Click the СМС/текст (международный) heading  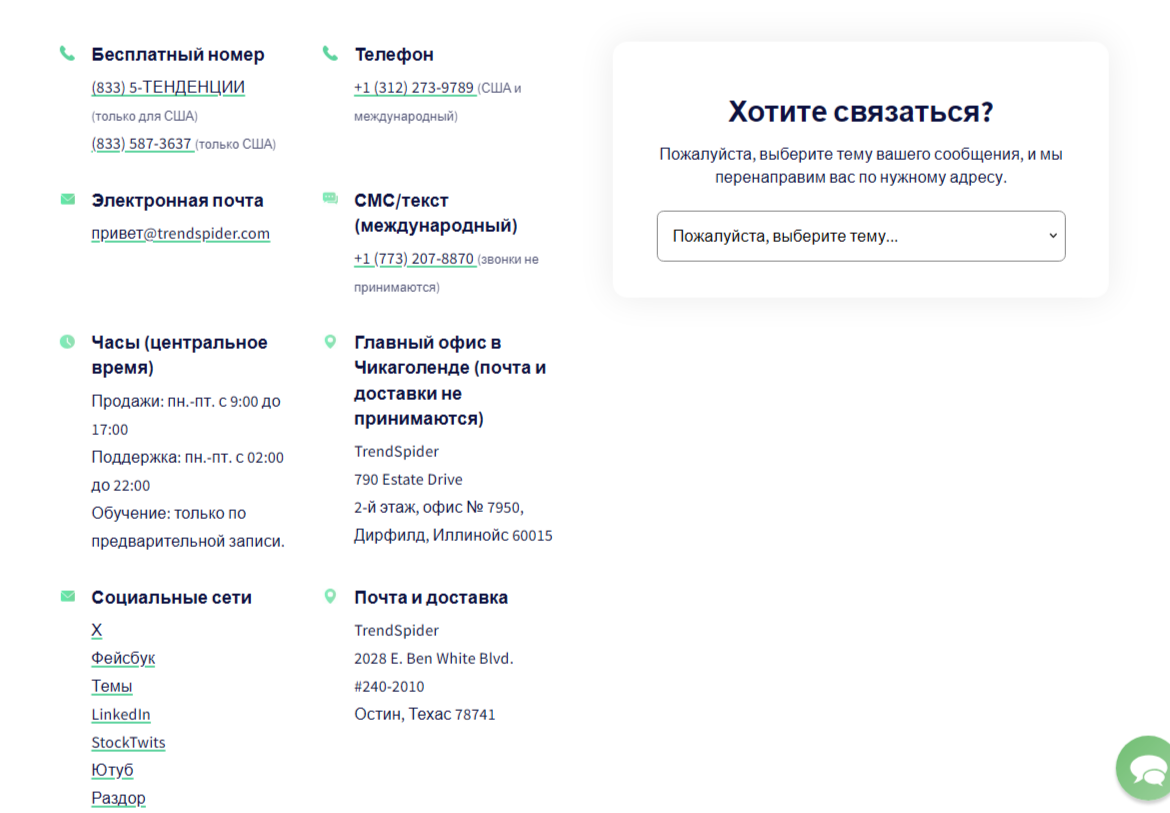tap(436, 213)
